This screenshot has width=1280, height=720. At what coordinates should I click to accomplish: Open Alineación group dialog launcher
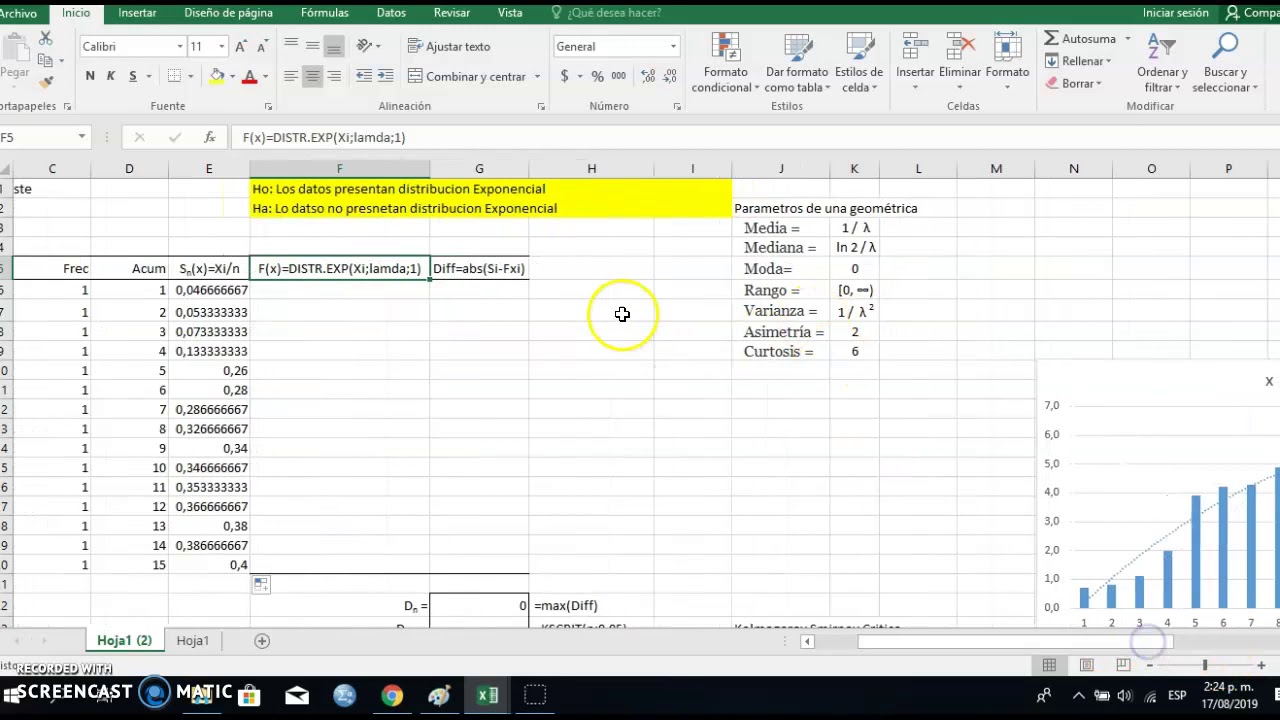tap(542, 106)
